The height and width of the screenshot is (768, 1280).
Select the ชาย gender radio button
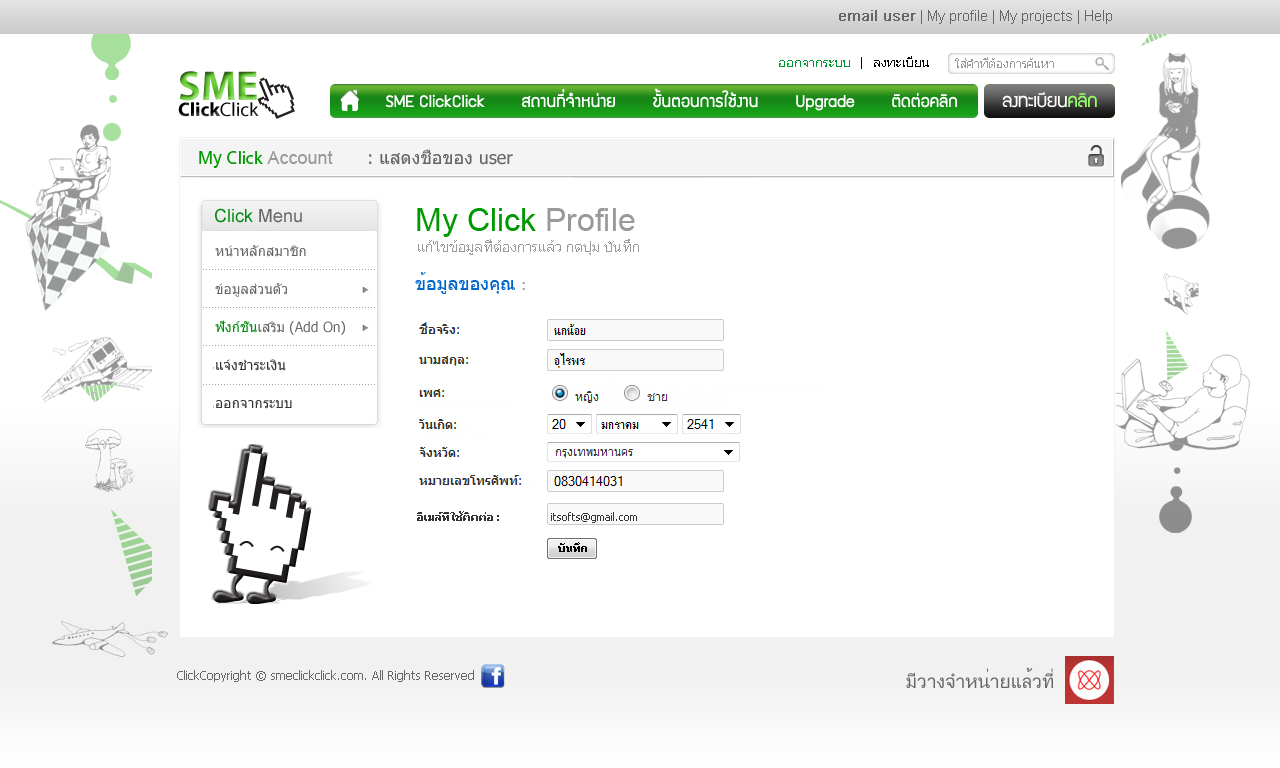[632, 393]
